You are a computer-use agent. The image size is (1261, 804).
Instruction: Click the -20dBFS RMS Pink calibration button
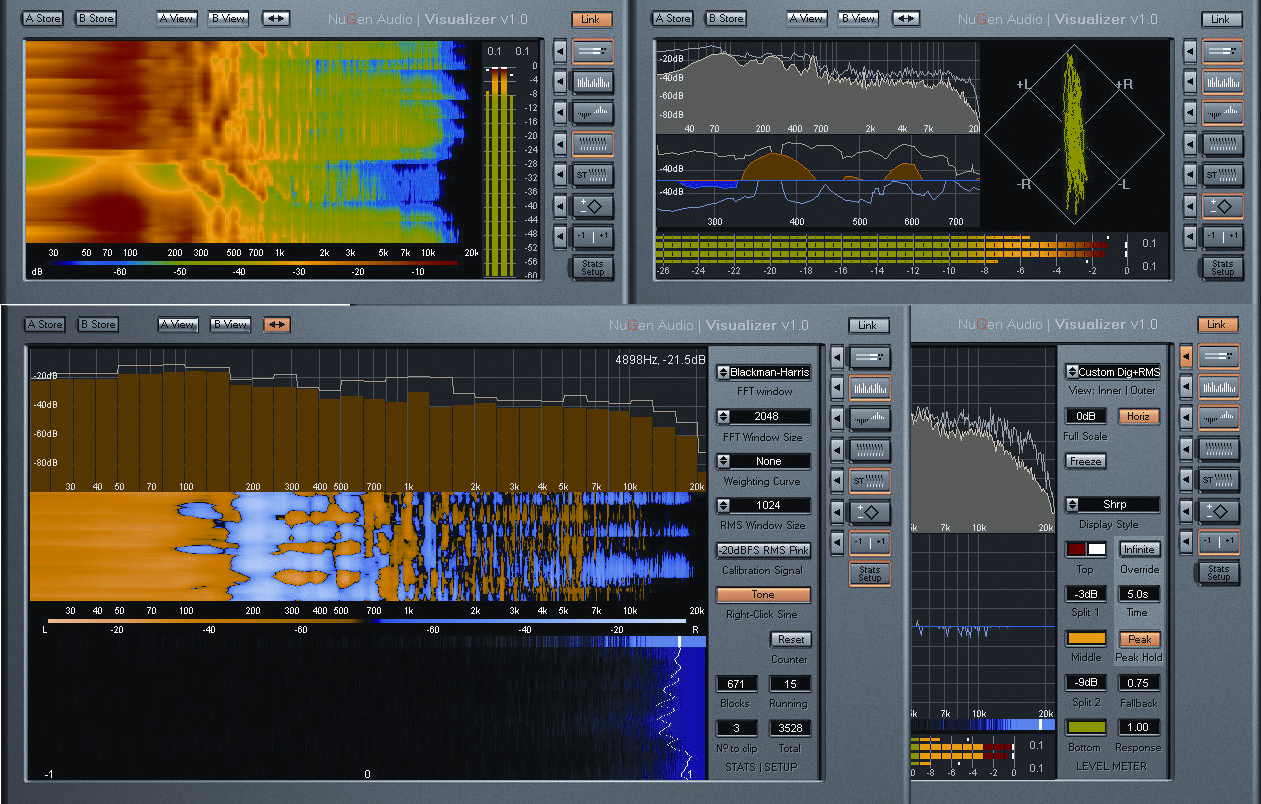(x=764, y=550)
